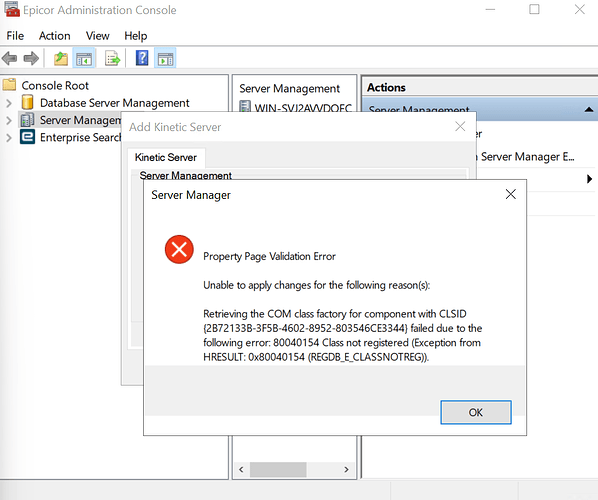This screenshot has height=500, width=598.
Task: Open the View menu
Action: coord(98,36)
